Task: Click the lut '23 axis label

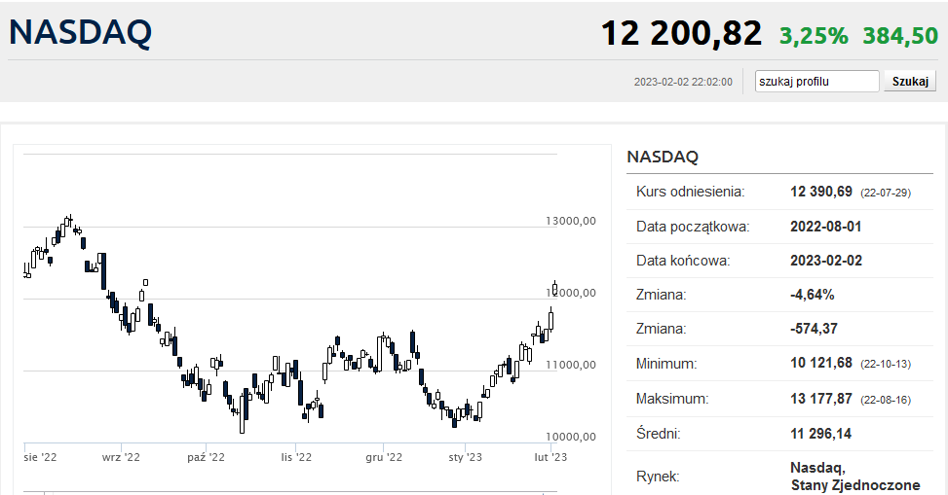Action: pyautogui.click(x=551, y=458)
